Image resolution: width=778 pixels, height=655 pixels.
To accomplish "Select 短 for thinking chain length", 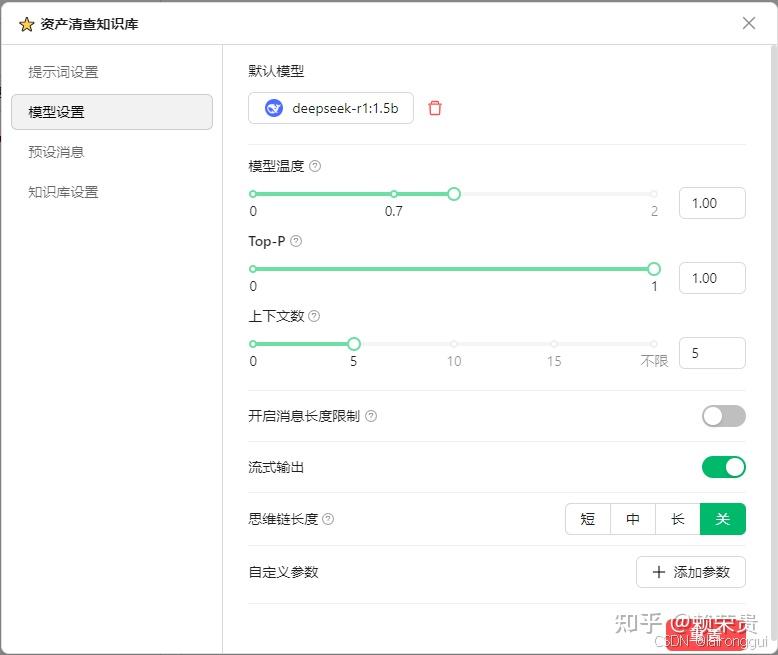I will (x=588, y=519).
